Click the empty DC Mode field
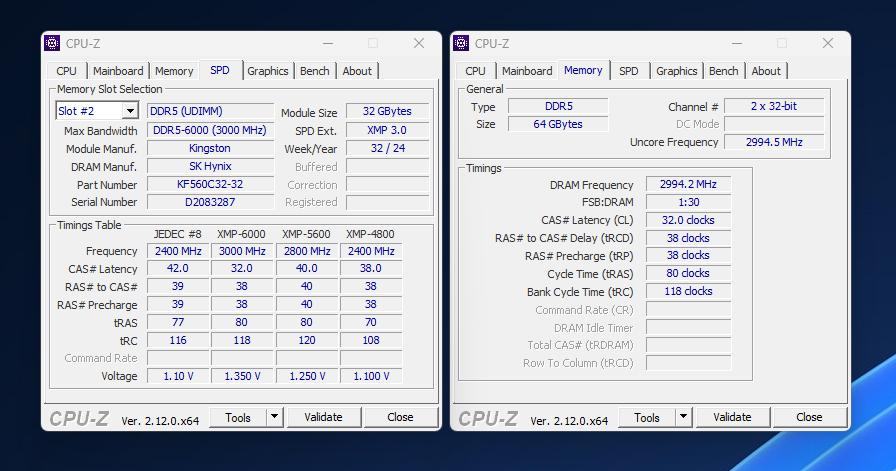Image resolution: width=896 pixels, height=471 pixels. tap(774, 124)
